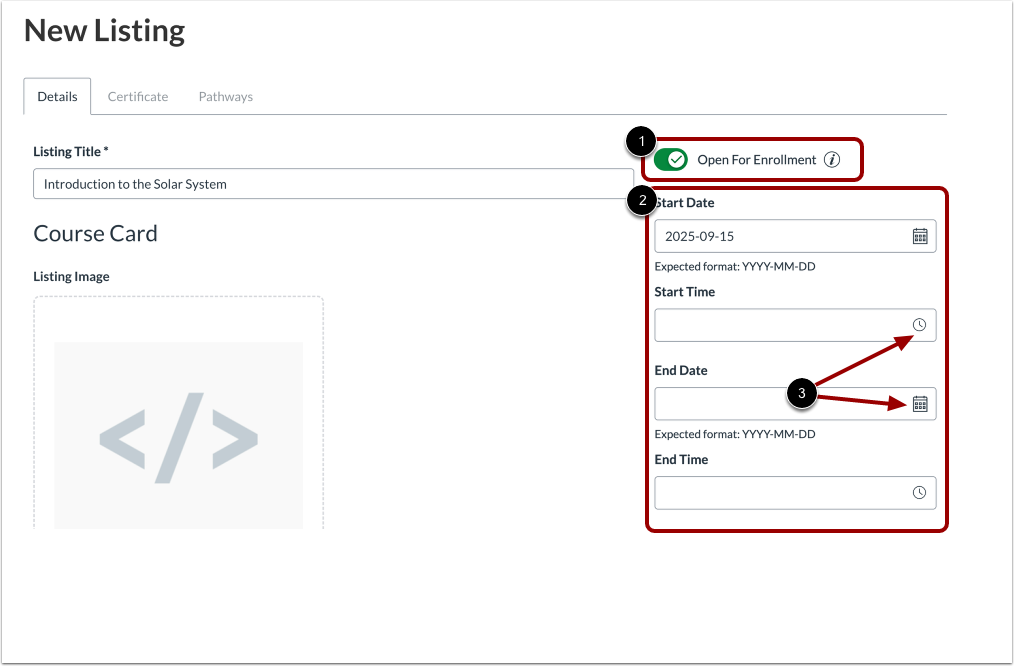Open the Pathways tab
The height and width of the screenshot is (666, 1014).
(226, 96)
